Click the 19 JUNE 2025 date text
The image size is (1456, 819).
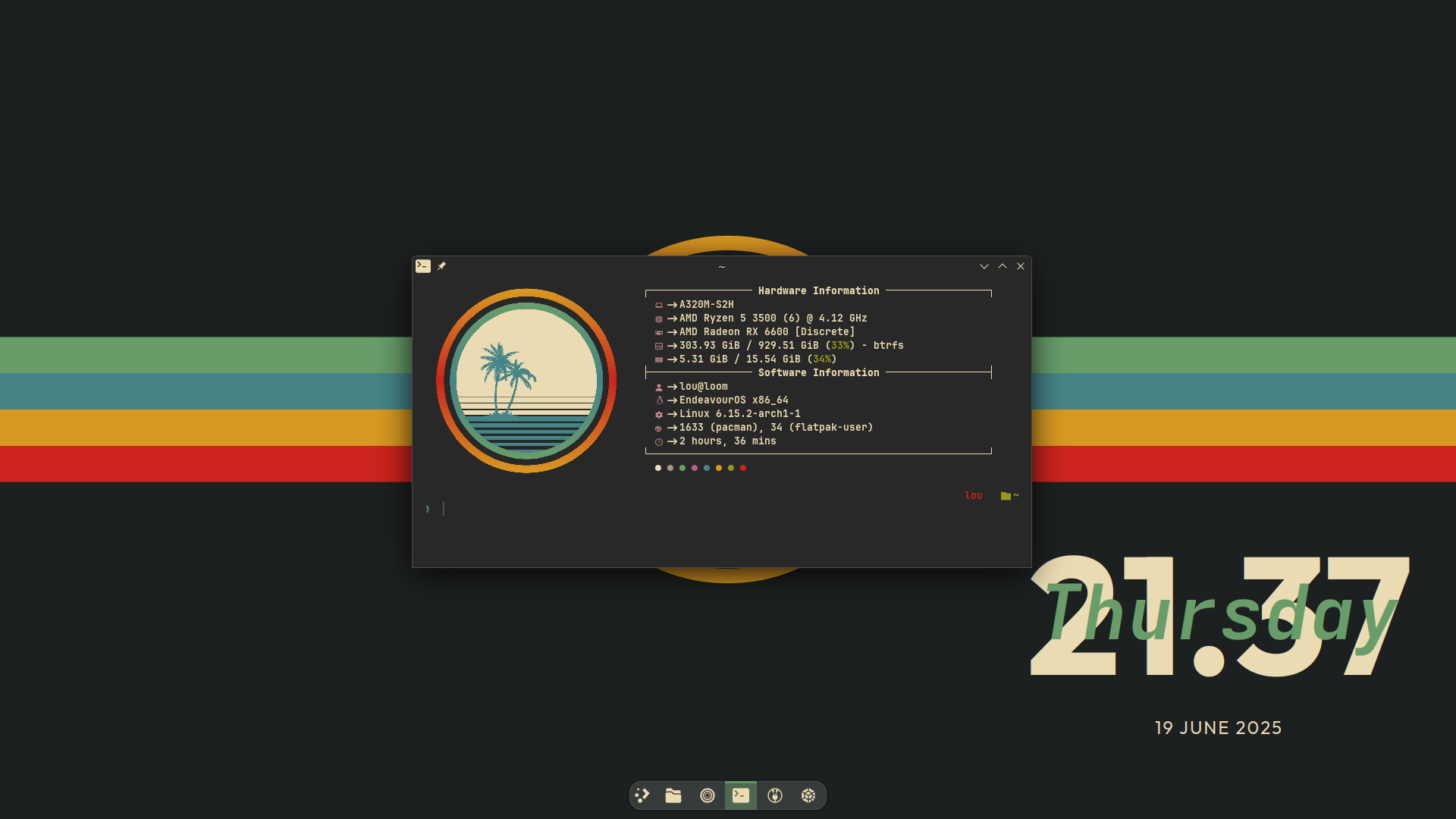tap(1218, 728)
